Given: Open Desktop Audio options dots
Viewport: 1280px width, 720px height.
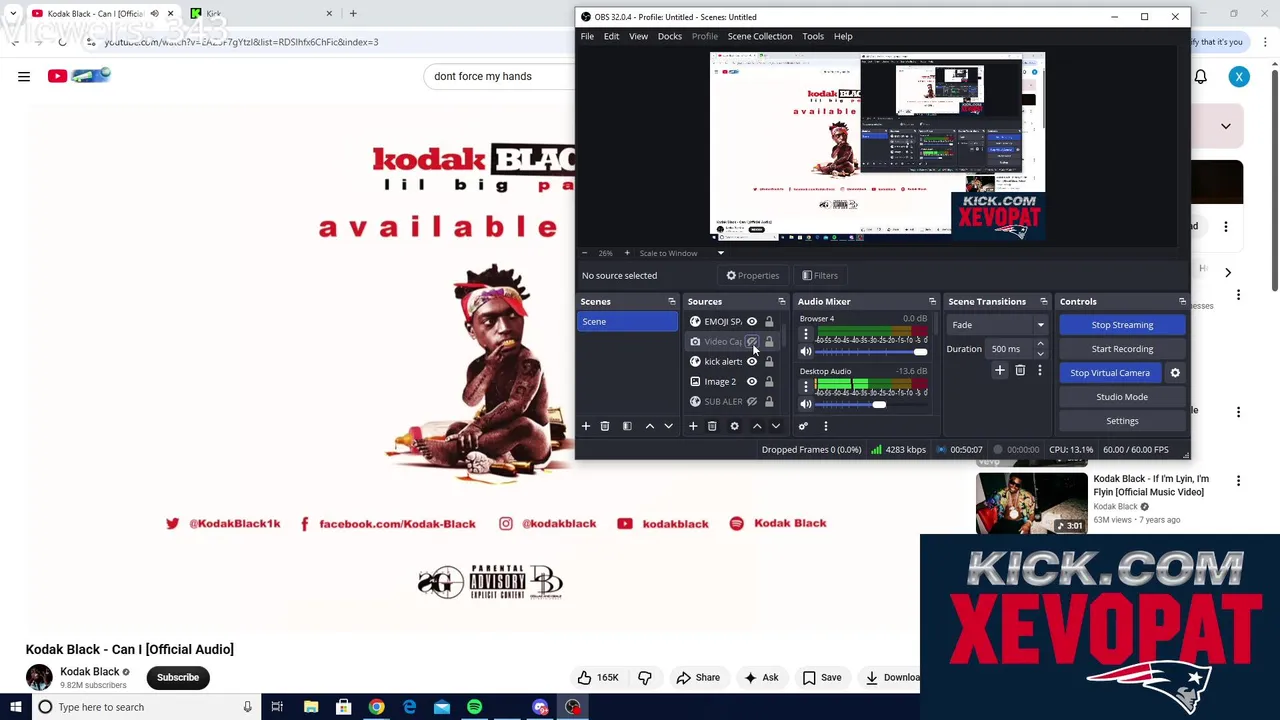Looking at the screenshot, I should [x=806, y=387].
